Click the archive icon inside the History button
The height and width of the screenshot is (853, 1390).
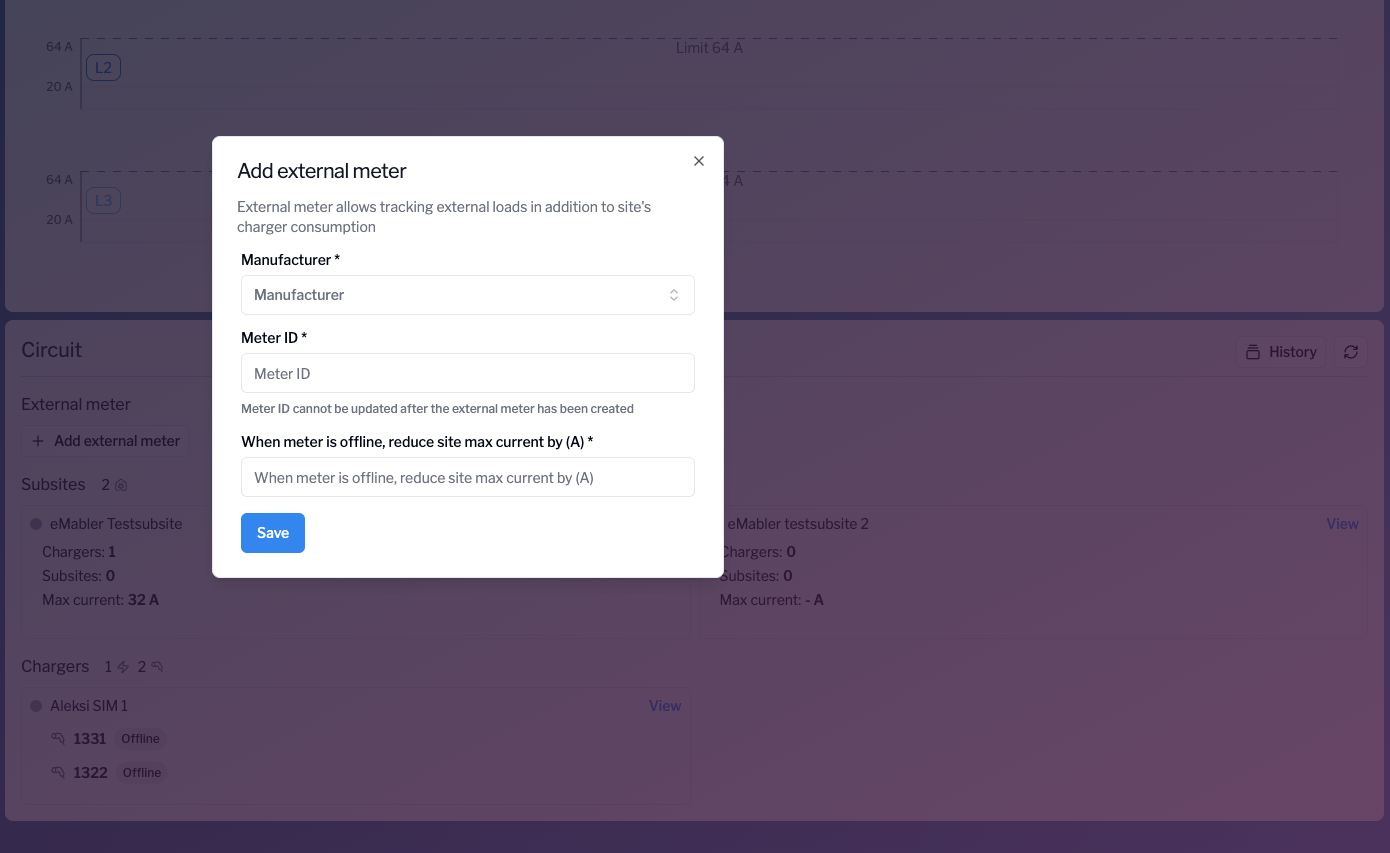click(1255, 351)
